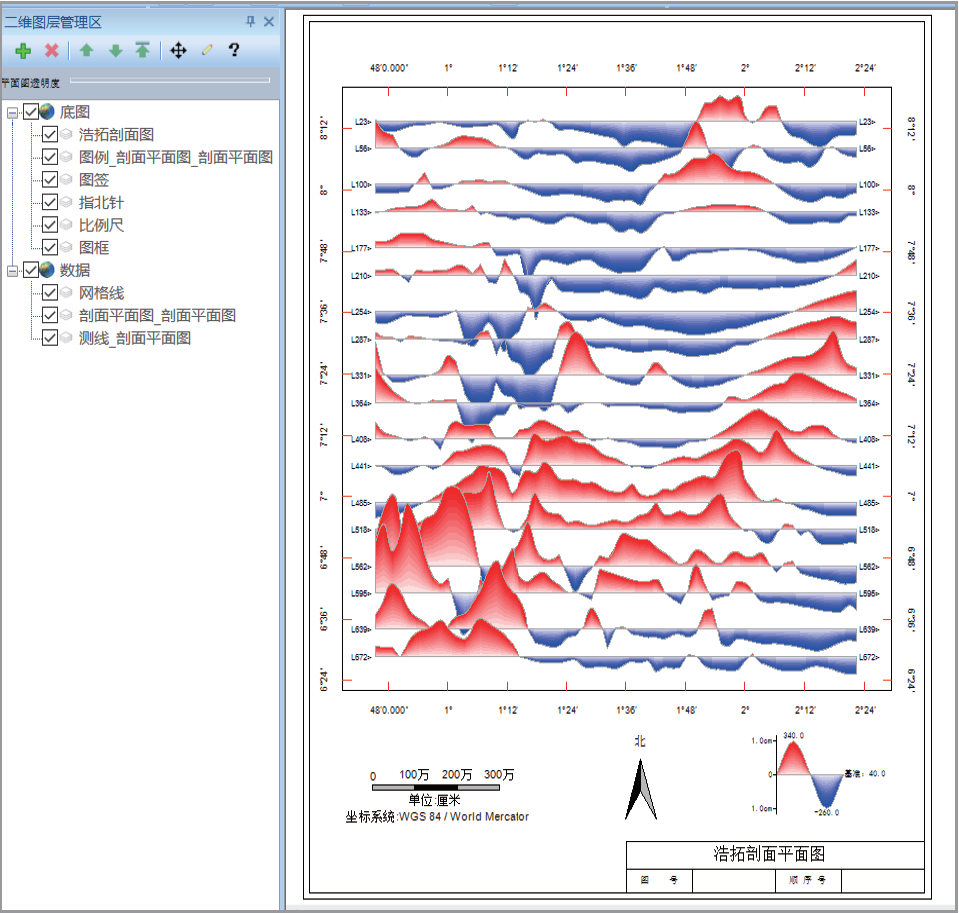959x913 pixels.
Task: Select the 图框 layer name
Action: [x=94, y=248]
